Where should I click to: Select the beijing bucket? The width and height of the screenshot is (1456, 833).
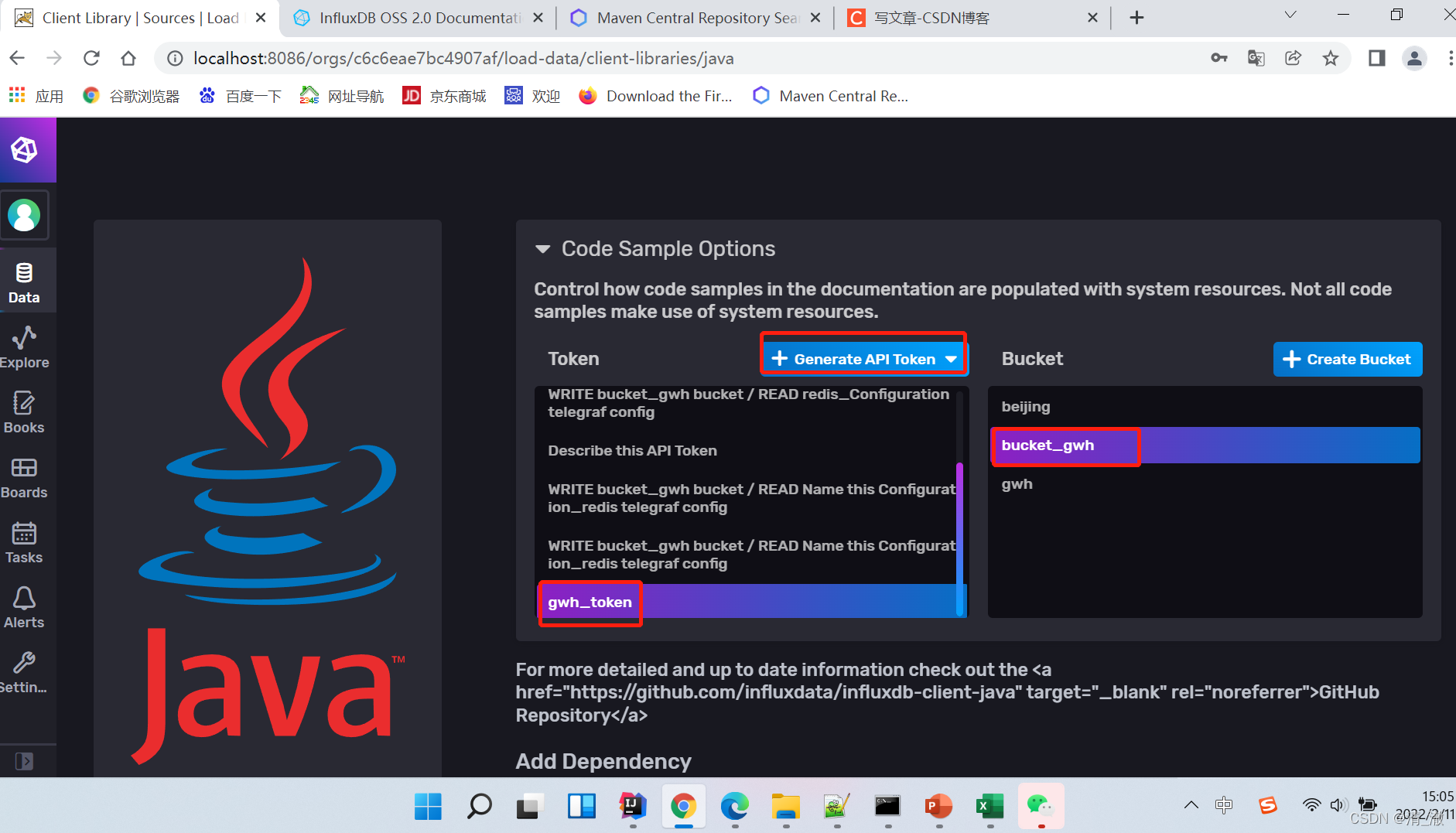click(x=1205, y=406)
